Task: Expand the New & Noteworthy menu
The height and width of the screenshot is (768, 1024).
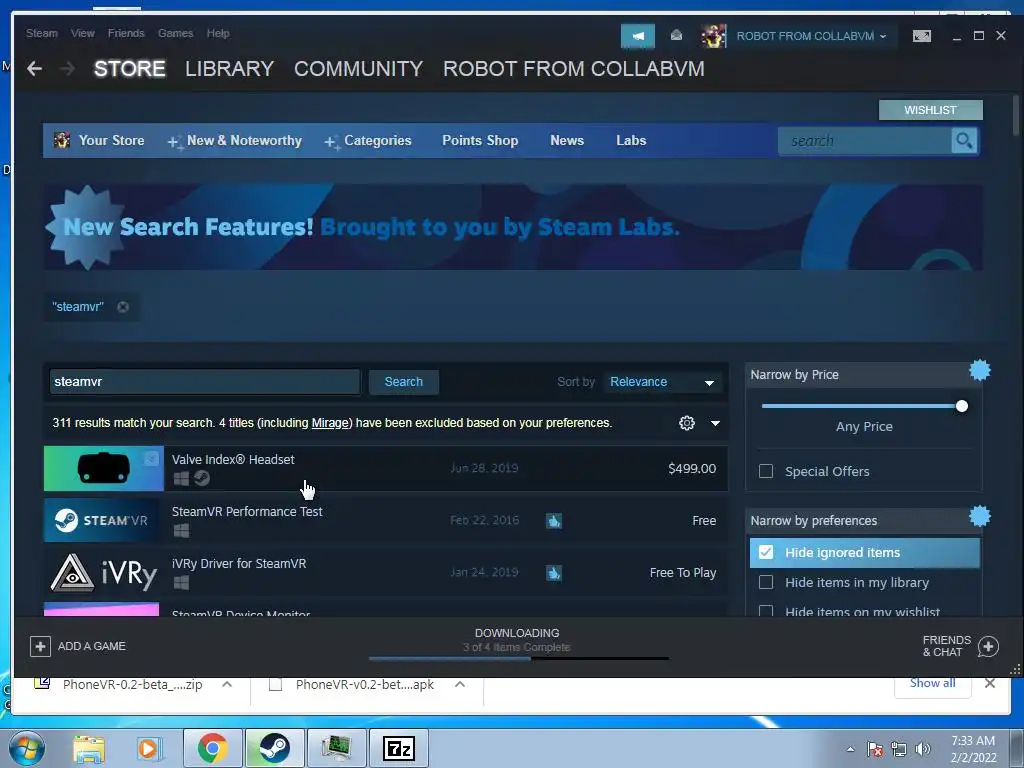Action: [x=235, y=140]
